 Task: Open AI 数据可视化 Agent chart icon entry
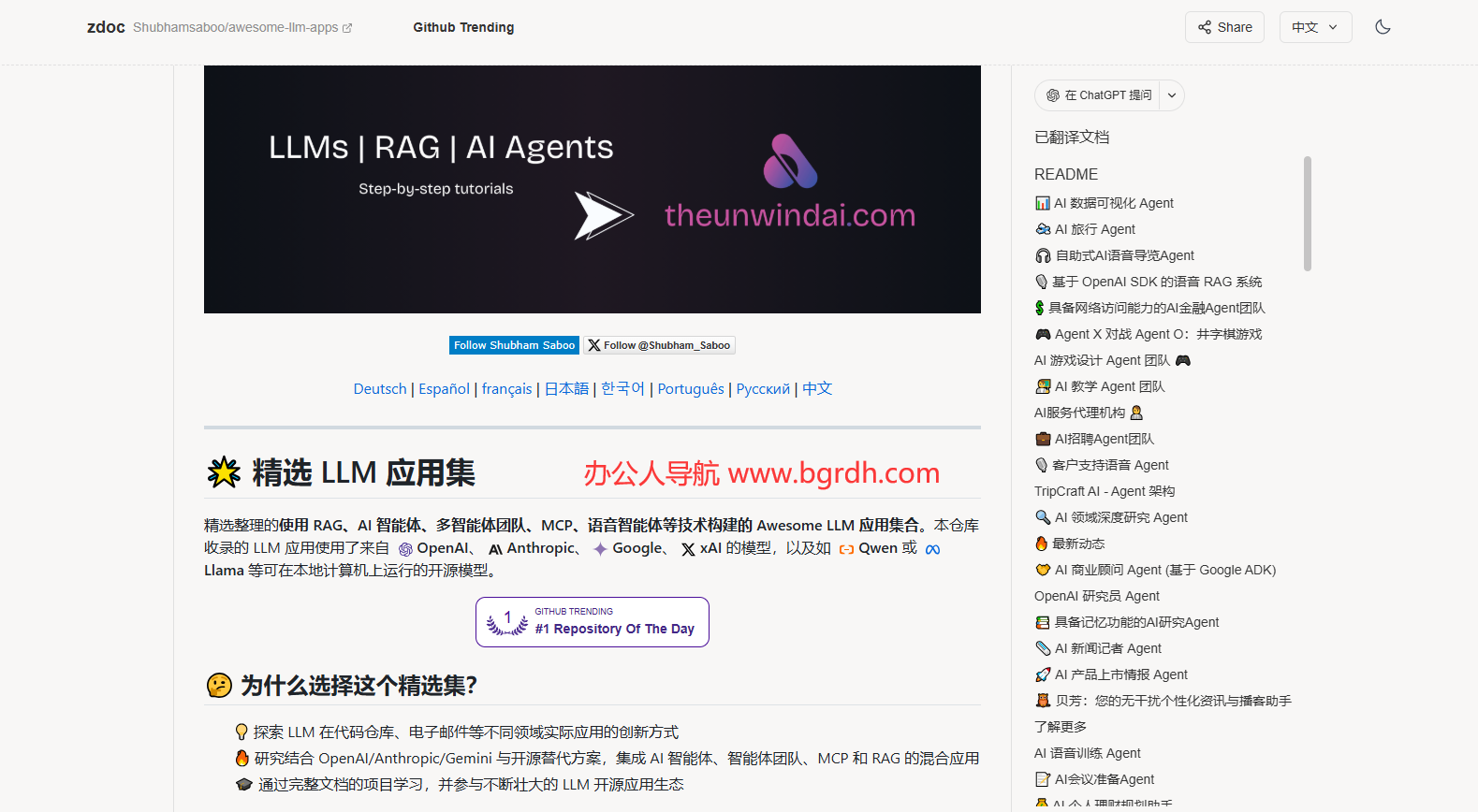(1105, 203)
